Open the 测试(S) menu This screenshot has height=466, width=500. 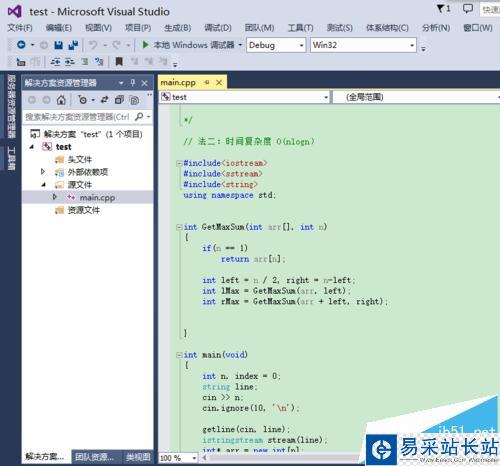click(340, 28)
